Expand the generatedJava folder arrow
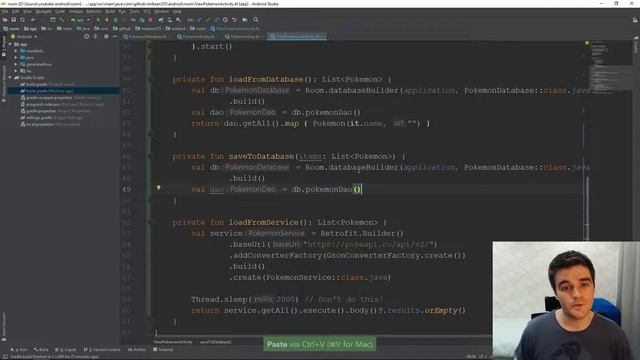640x360 pixels. tap(16, 64)
